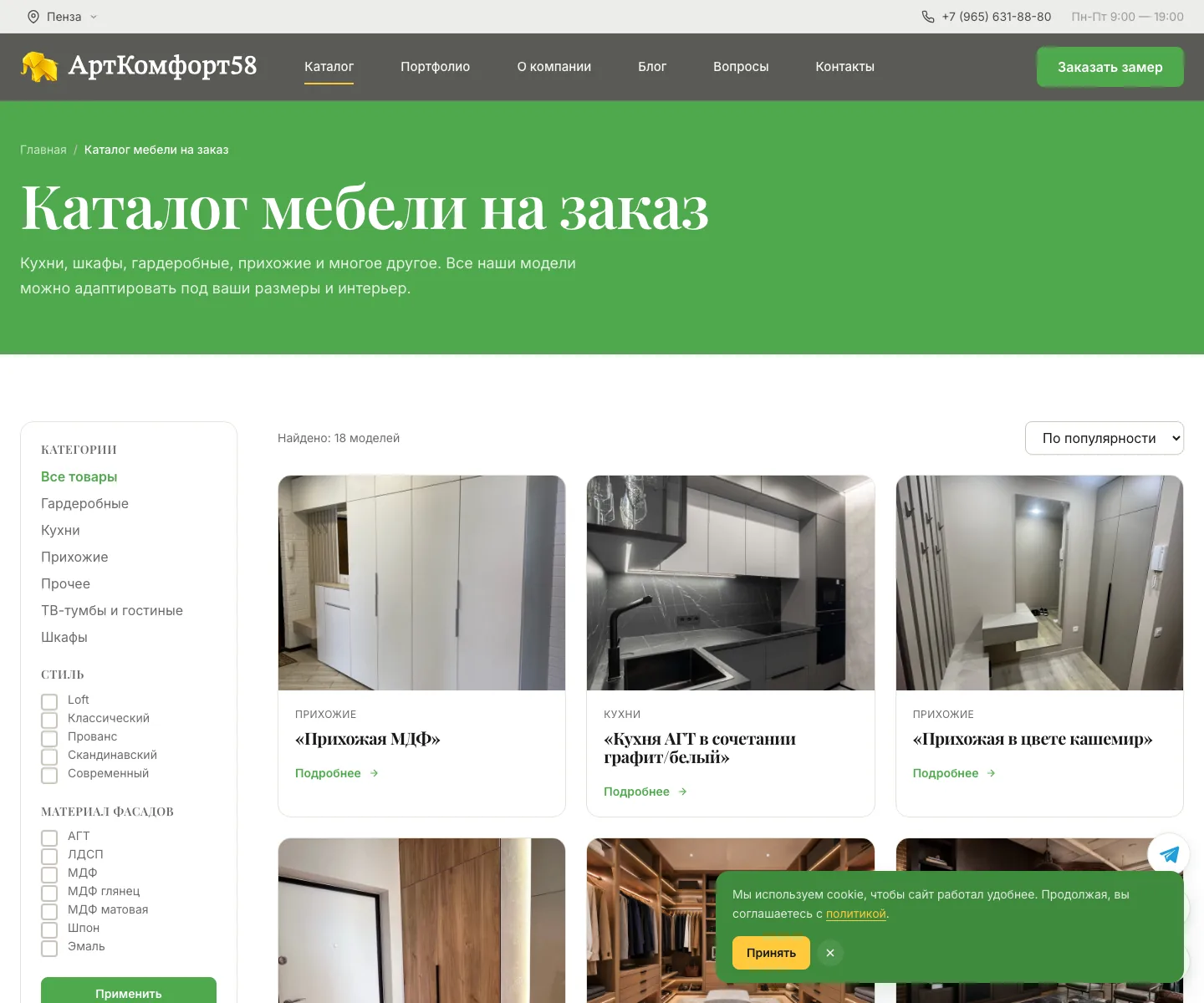Click the yellow elephant logo icon
This screenshot has width=1204, height=1003.
tap(39, 67)
